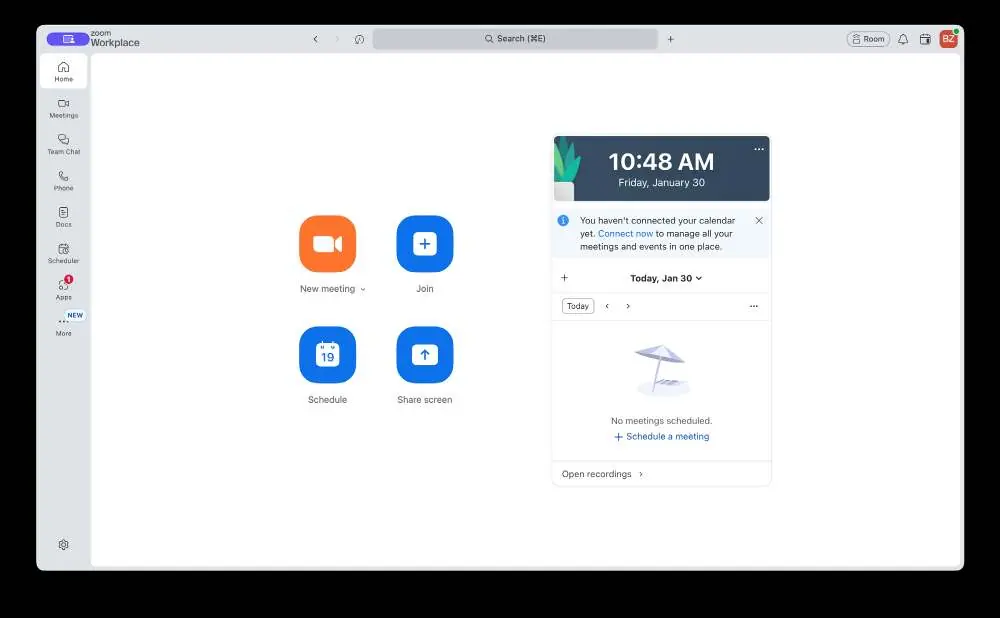
Task: Start a New meeting with orange camera icon
Action: tap(327, 244)
